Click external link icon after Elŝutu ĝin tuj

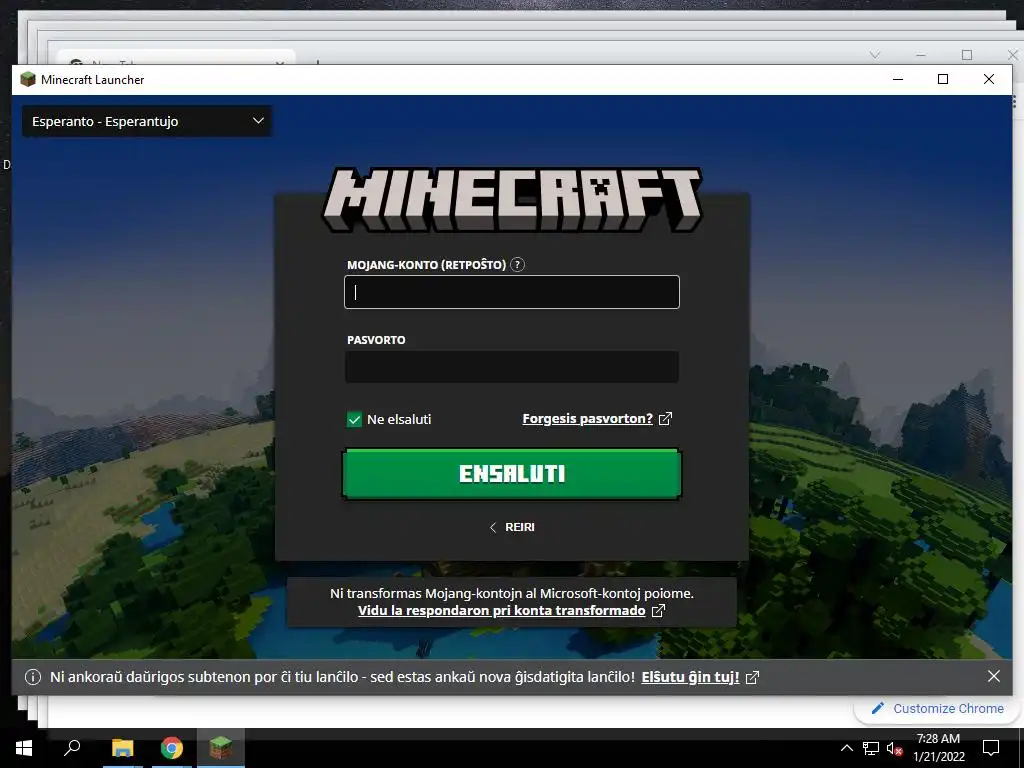(x=752, y=677)
